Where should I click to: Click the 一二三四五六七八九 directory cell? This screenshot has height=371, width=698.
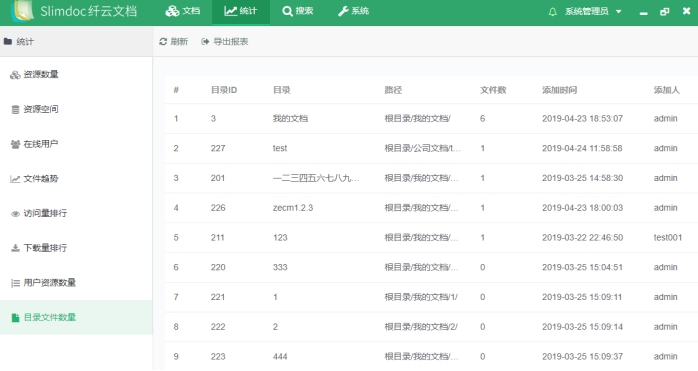click(x=316, y=178)
